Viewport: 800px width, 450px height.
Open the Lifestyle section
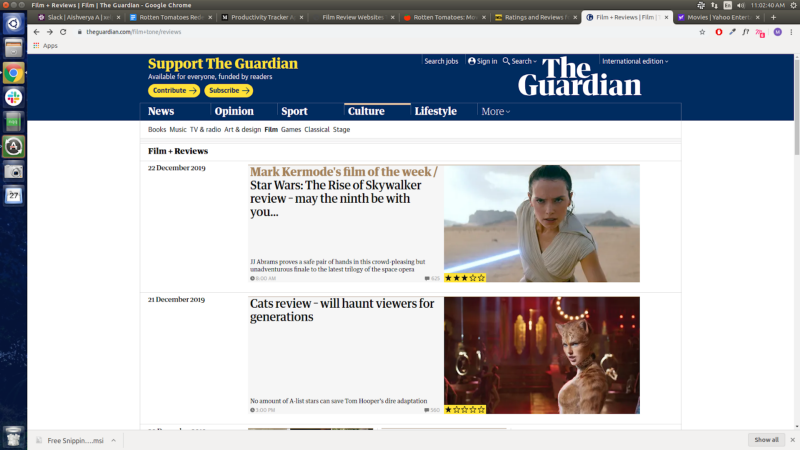point(435,111)
